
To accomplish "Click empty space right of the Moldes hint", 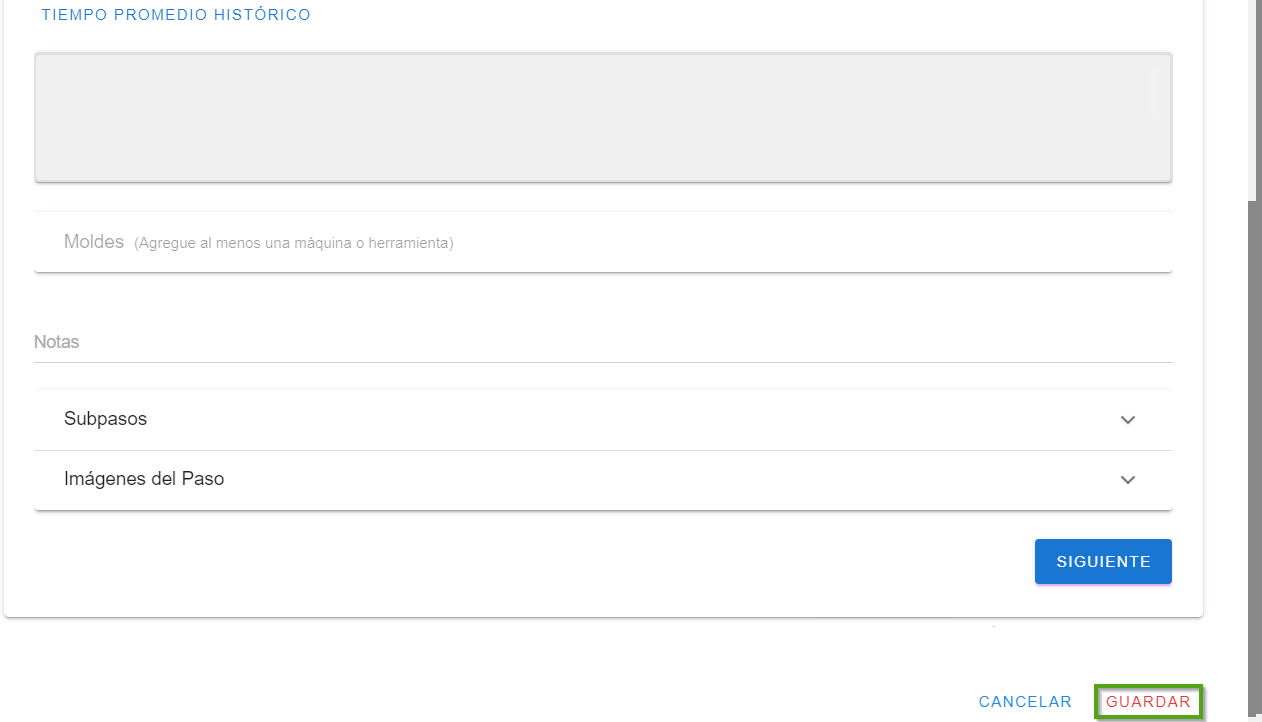I will (x=800, y=242).
